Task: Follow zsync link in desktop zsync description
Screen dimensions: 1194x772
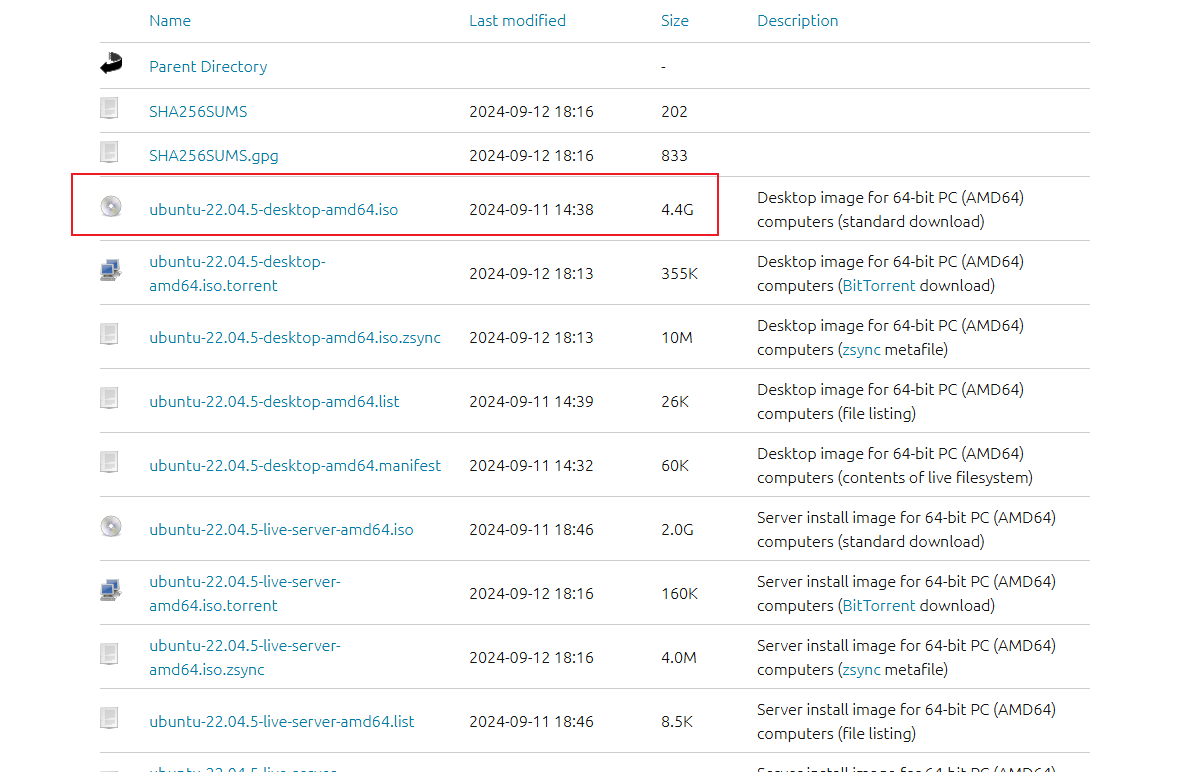Action: (861, 350)
